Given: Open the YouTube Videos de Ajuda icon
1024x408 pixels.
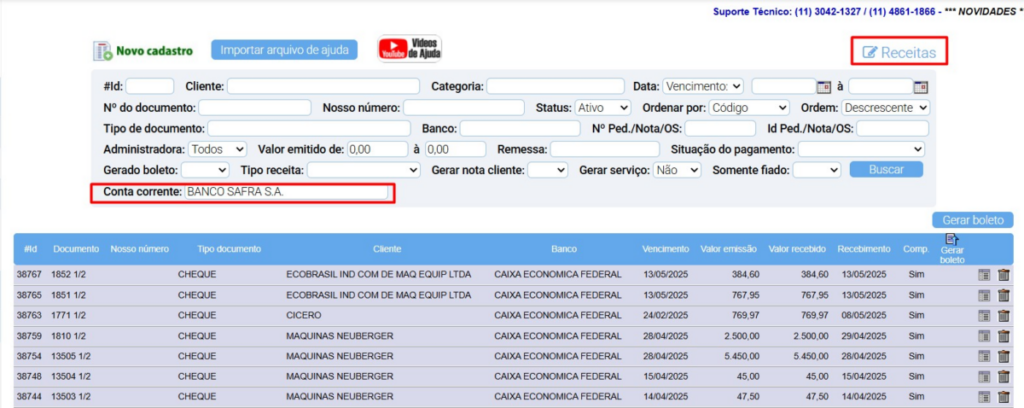Looking at the screenshot, I should [409, 50].
